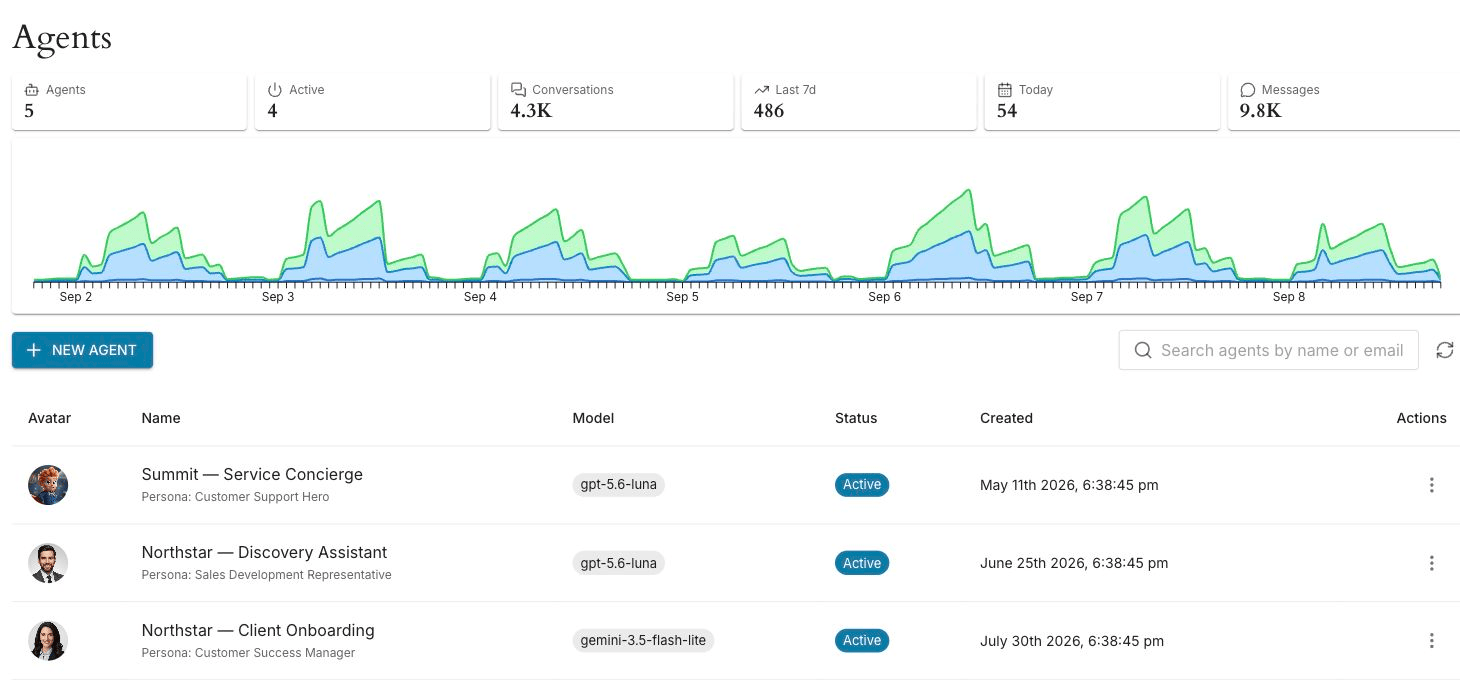Click the Northstar — Discovery Assistant avatar
The width and height of the screenshot is (1460, 680).
48,563
